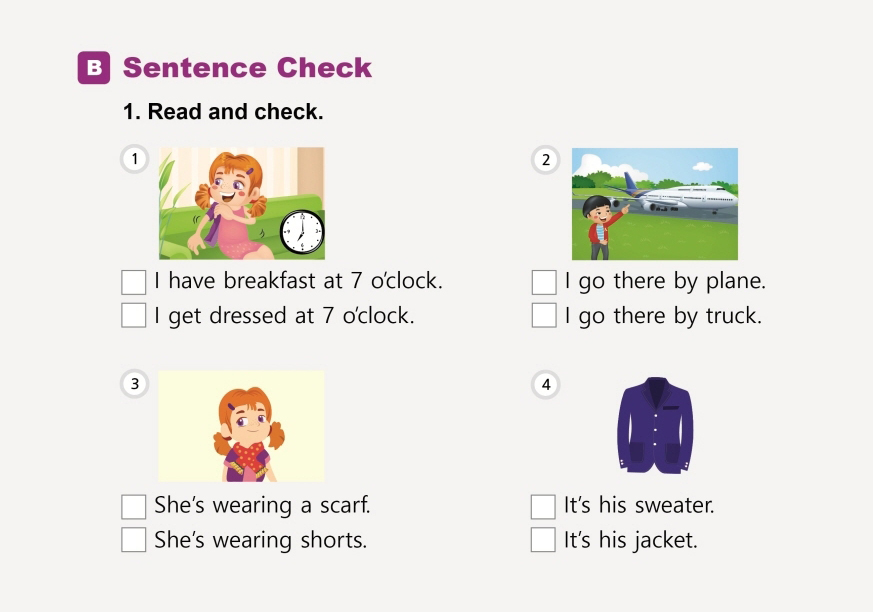873x612 pixels.
Task: Tick the "I go there by truck" checkbox
Action: pos(544,316)
